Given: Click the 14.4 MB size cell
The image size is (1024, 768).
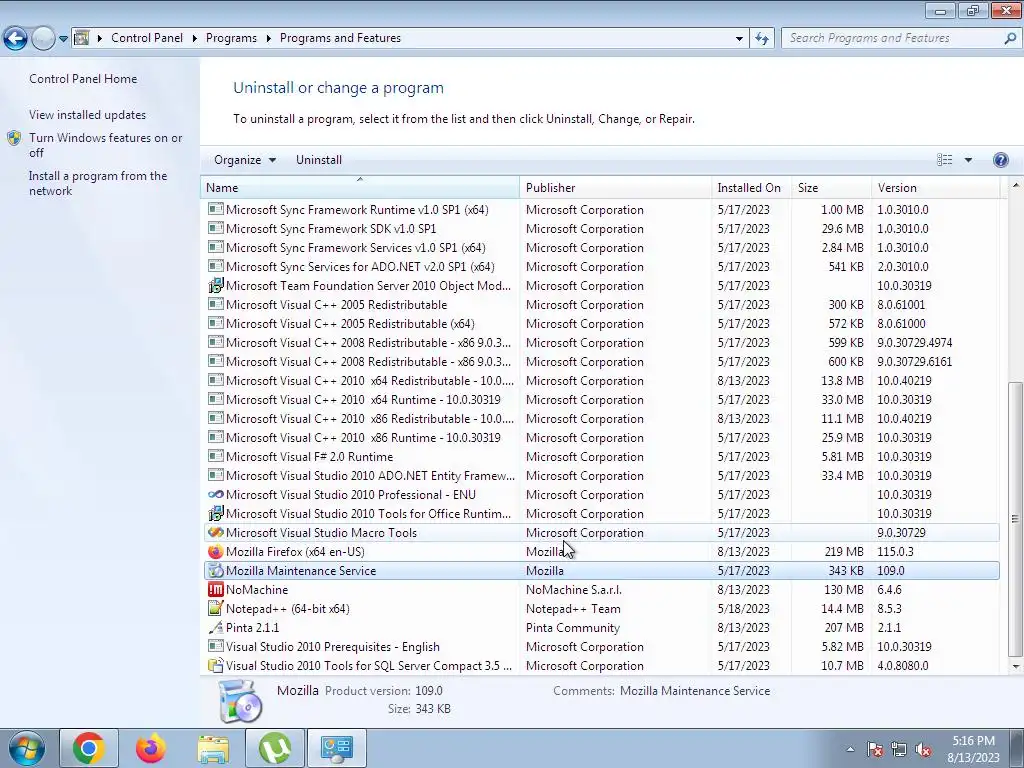Looking at the screenshot, I should 842,609.
